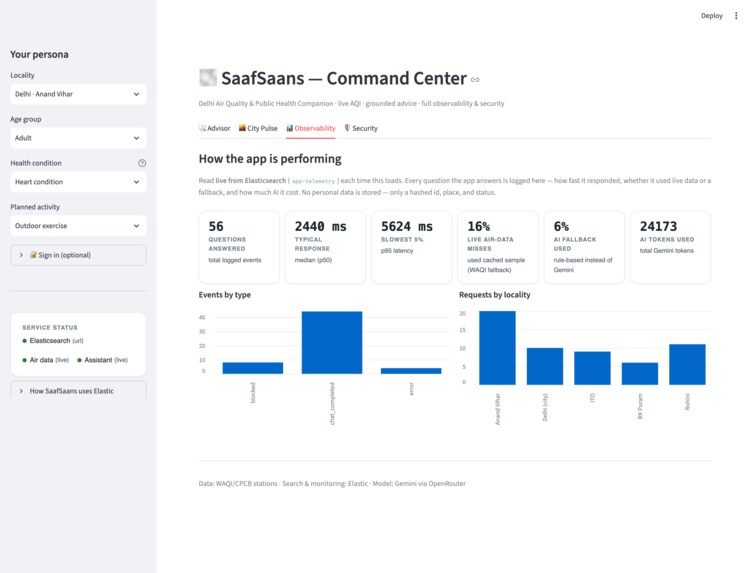
Task: Click the 'How the app is performing' heading
Action: [x=270, y=159]
